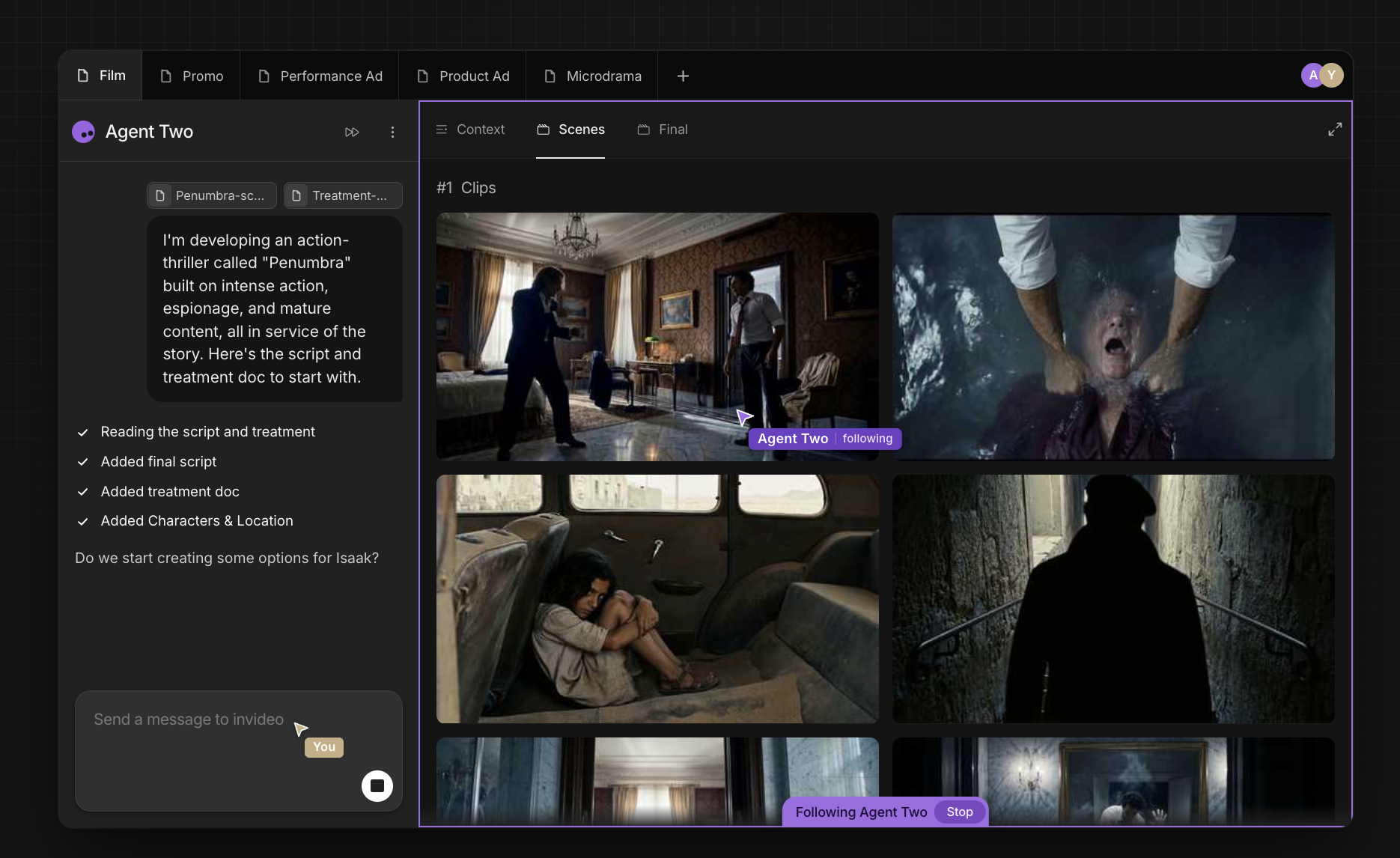Open the Context view
The height and width of the screenshot is (858, 1400).
coord(470,130)
